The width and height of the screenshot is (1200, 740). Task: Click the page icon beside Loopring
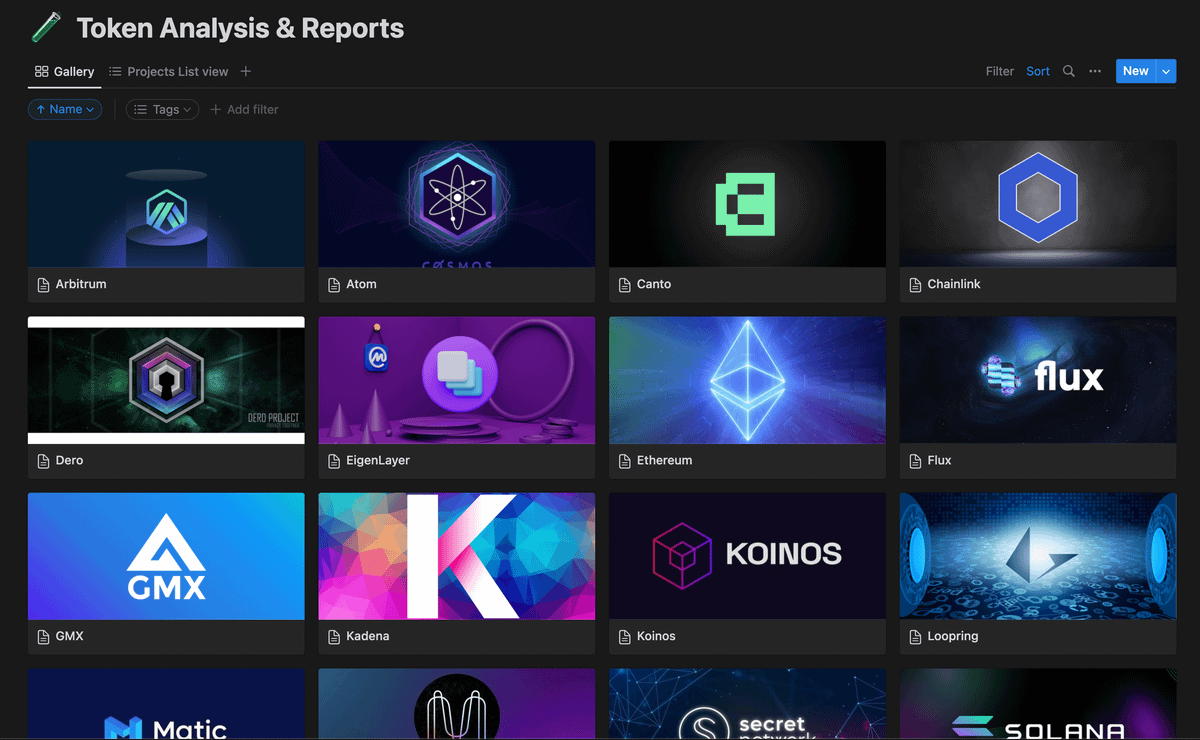pyautogui.click(x=915, y=637)
